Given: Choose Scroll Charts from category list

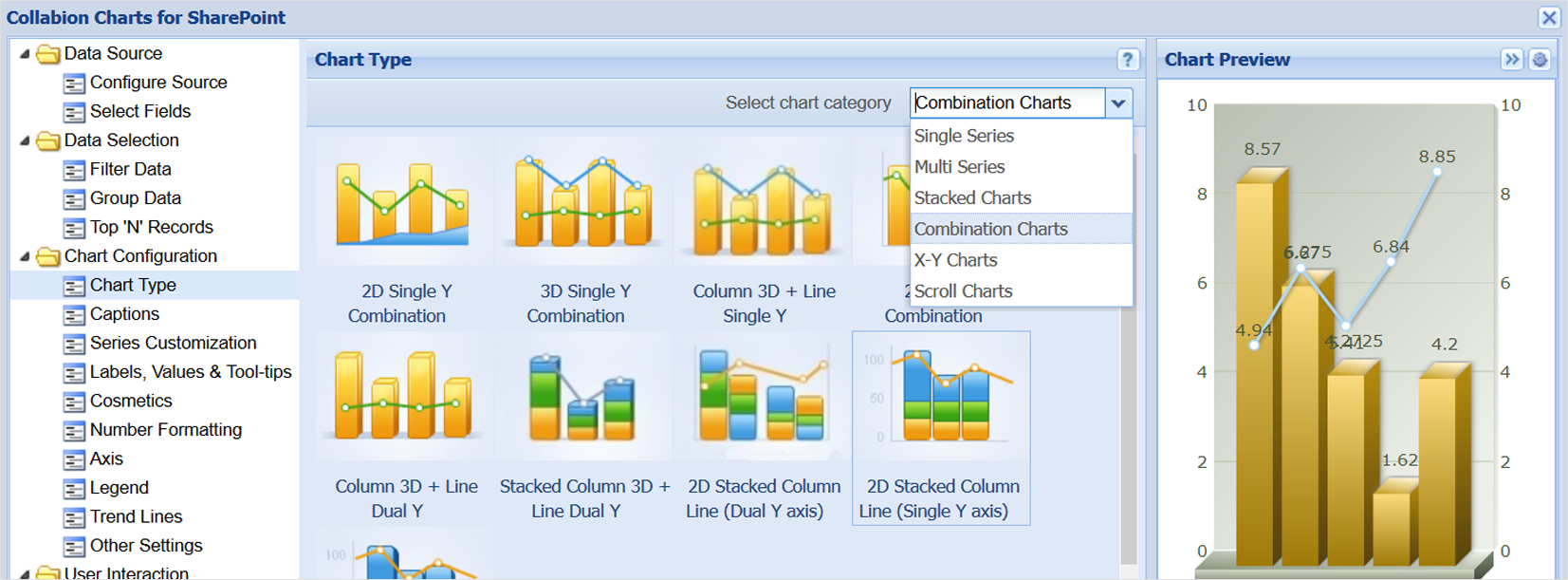Looking at the screenshot, I should pyautogui.click(x=1022, y=291).
